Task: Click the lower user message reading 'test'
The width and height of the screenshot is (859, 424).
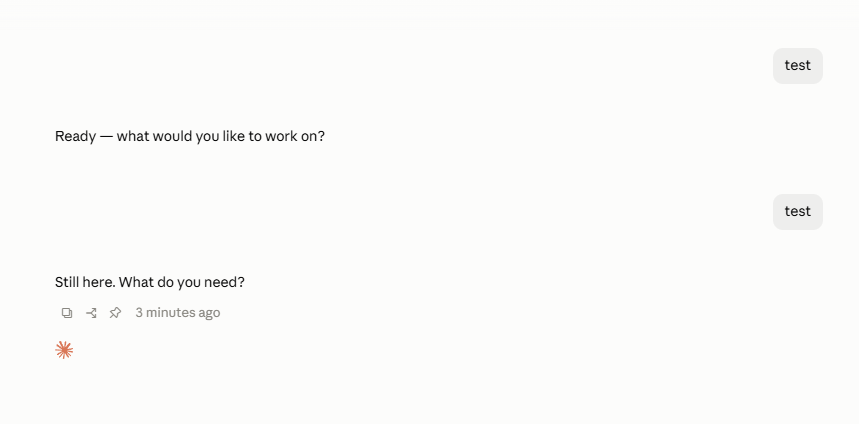Action: point(798,212)
